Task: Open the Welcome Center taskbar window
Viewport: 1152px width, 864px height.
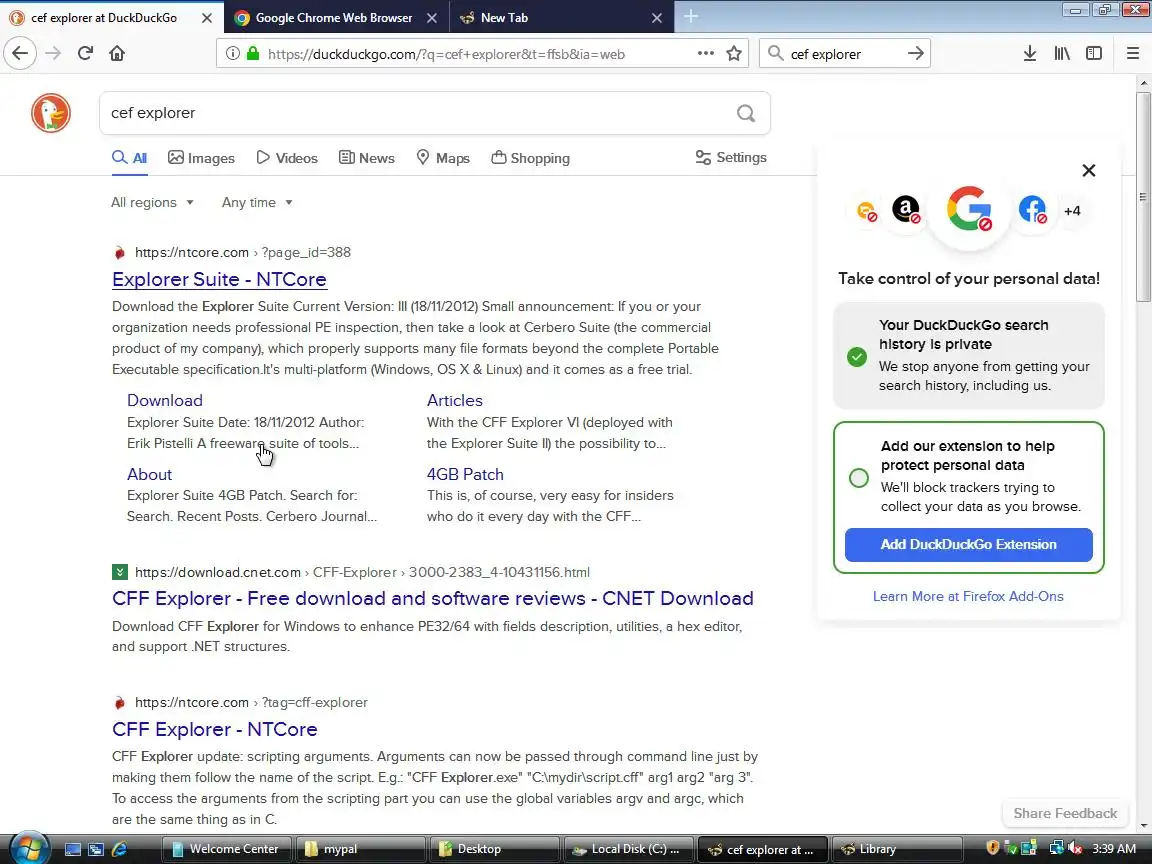Action: point(226,849)
